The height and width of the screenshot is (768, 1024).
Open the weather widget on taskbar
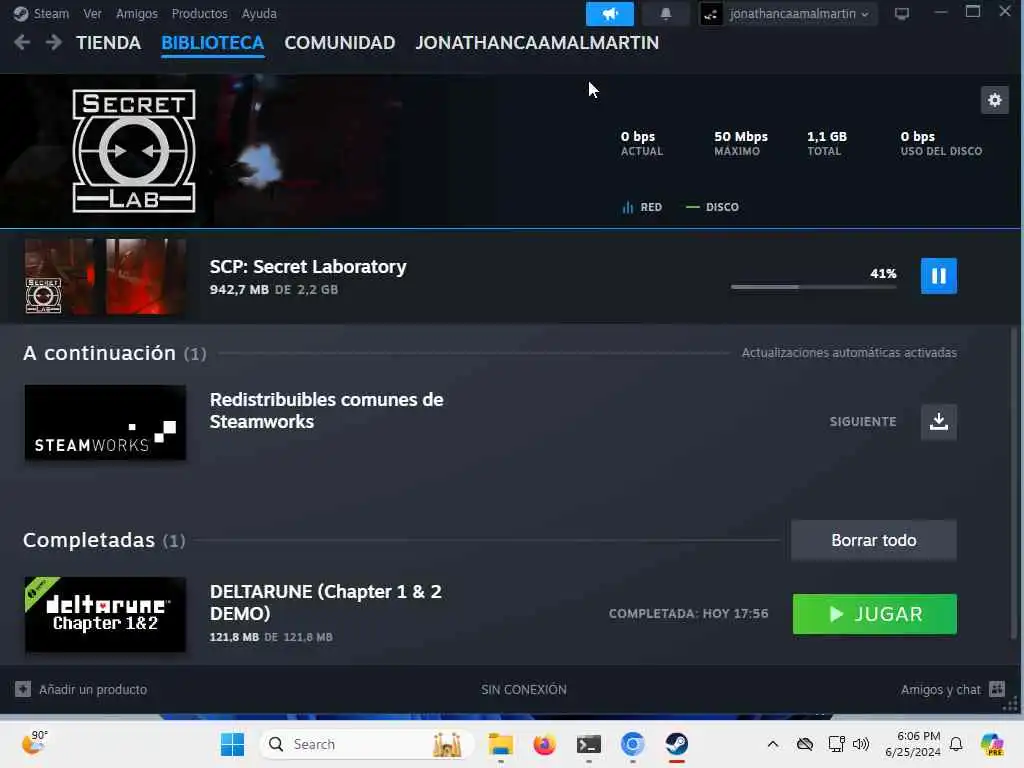tap(34, 743)
